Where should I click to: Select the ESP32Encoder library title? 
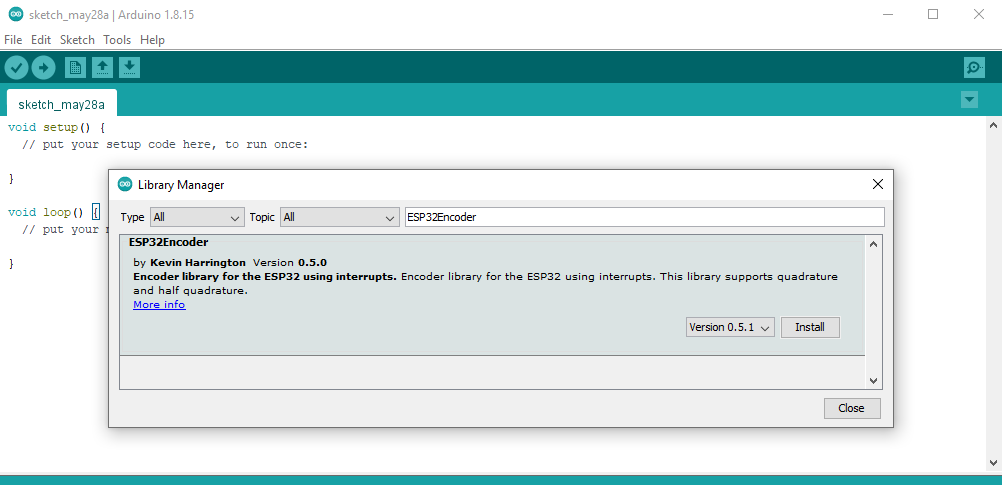click(169, 242)
